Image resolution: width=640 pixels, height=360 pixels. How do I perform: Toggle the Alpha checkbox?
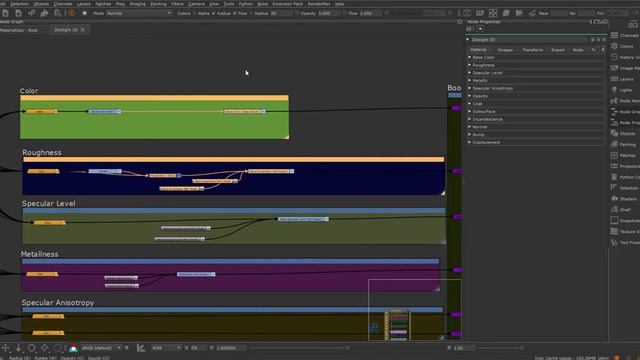tap(196, 13)
